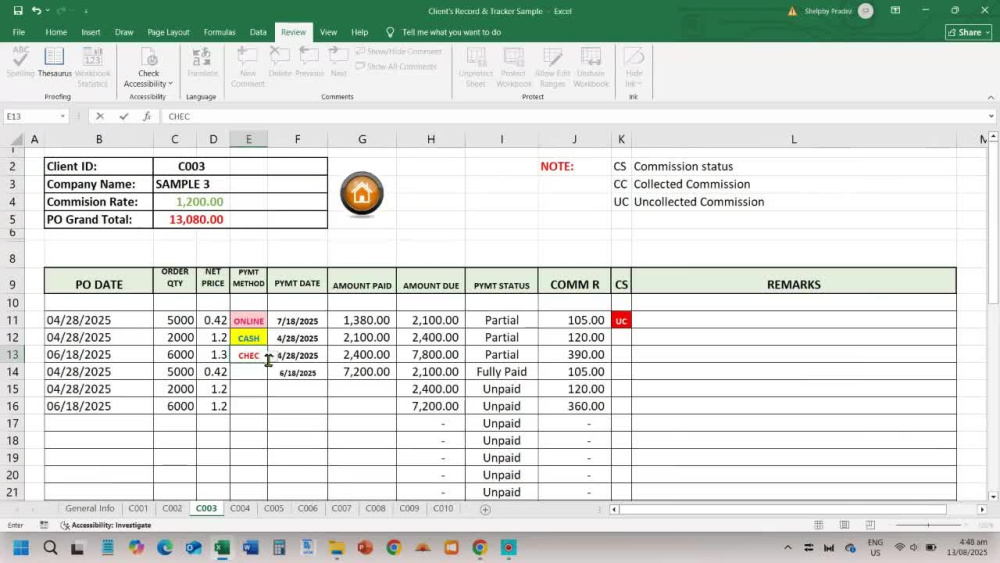Collapse the ribbon with the chevron
This screenshot has width=1000, height=563.
(x=990, y=98)
